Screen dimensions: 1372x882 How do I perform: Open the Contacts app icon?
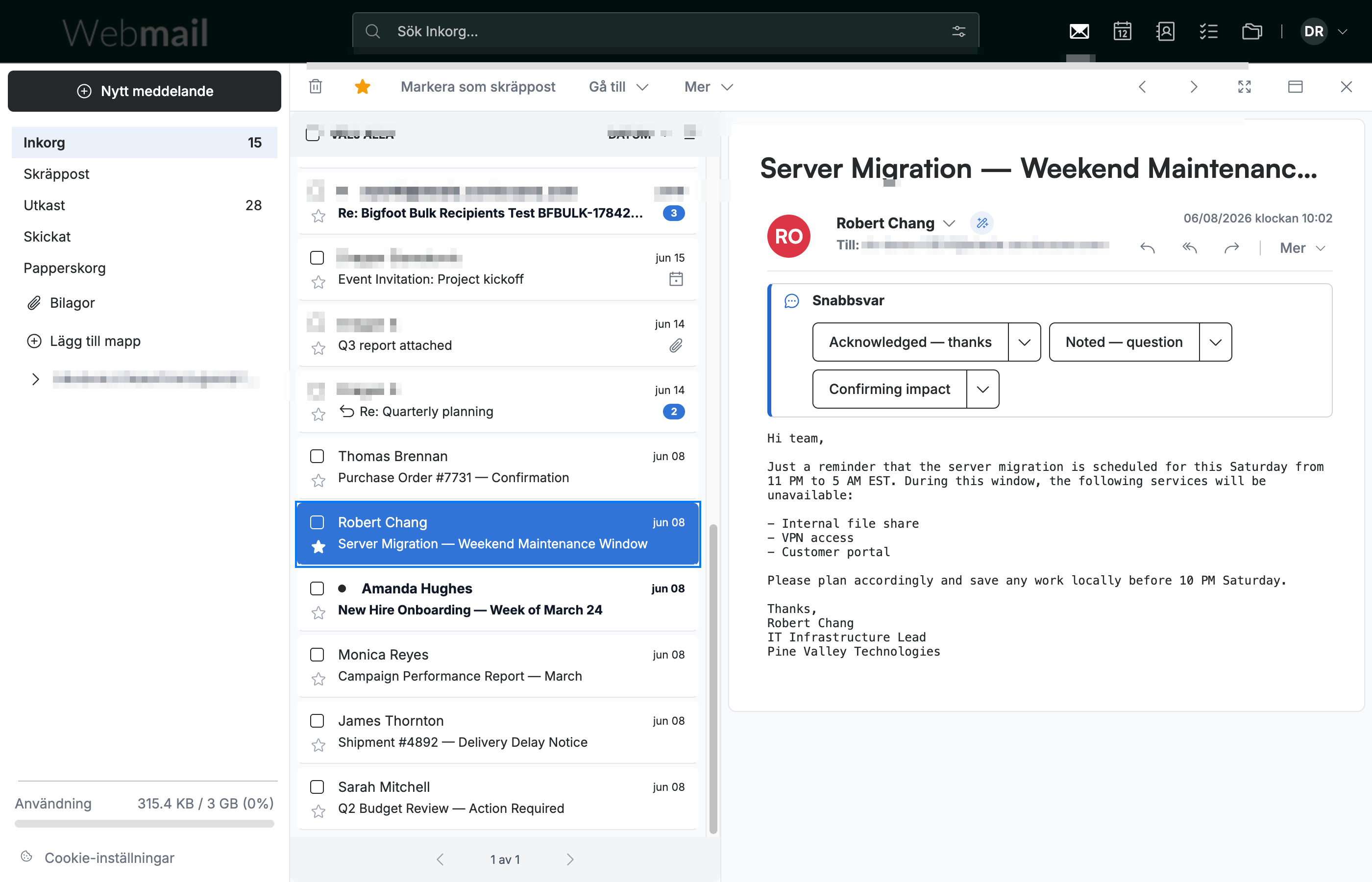[x=1165, y=31]
